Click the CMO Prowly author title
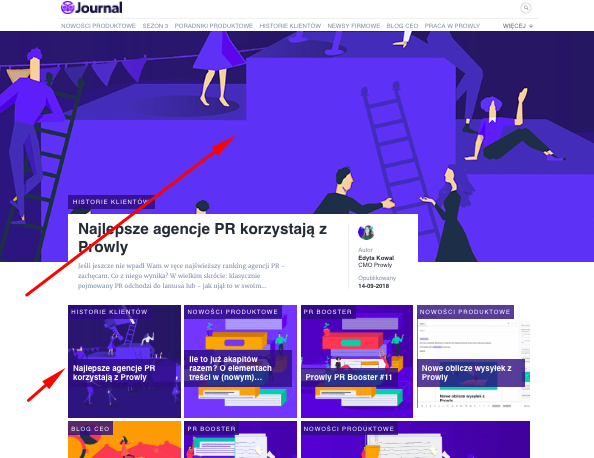594x458 pixels. pyautogui.click(x=375, y=265)
